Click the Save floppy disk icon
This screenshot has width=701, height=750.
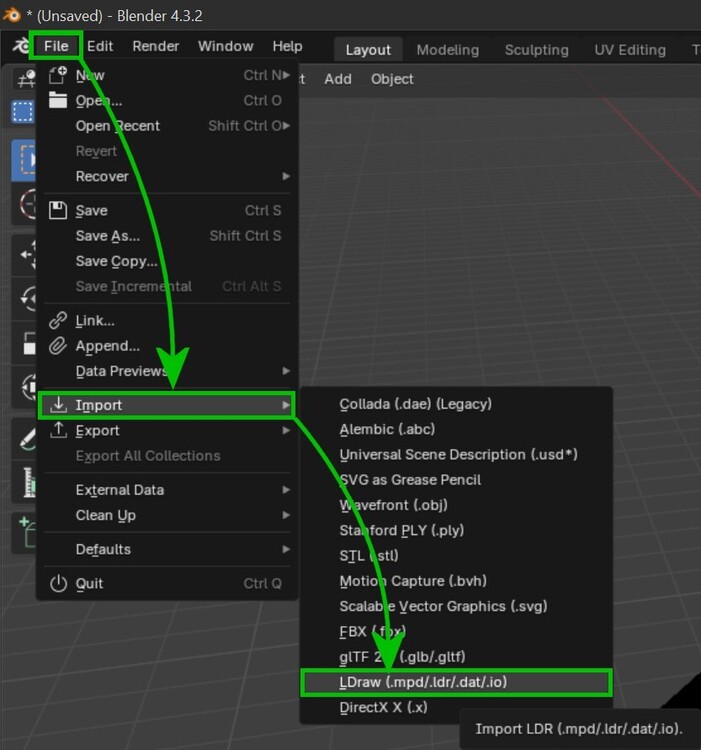pyautogui.click(x=58, y=210)
